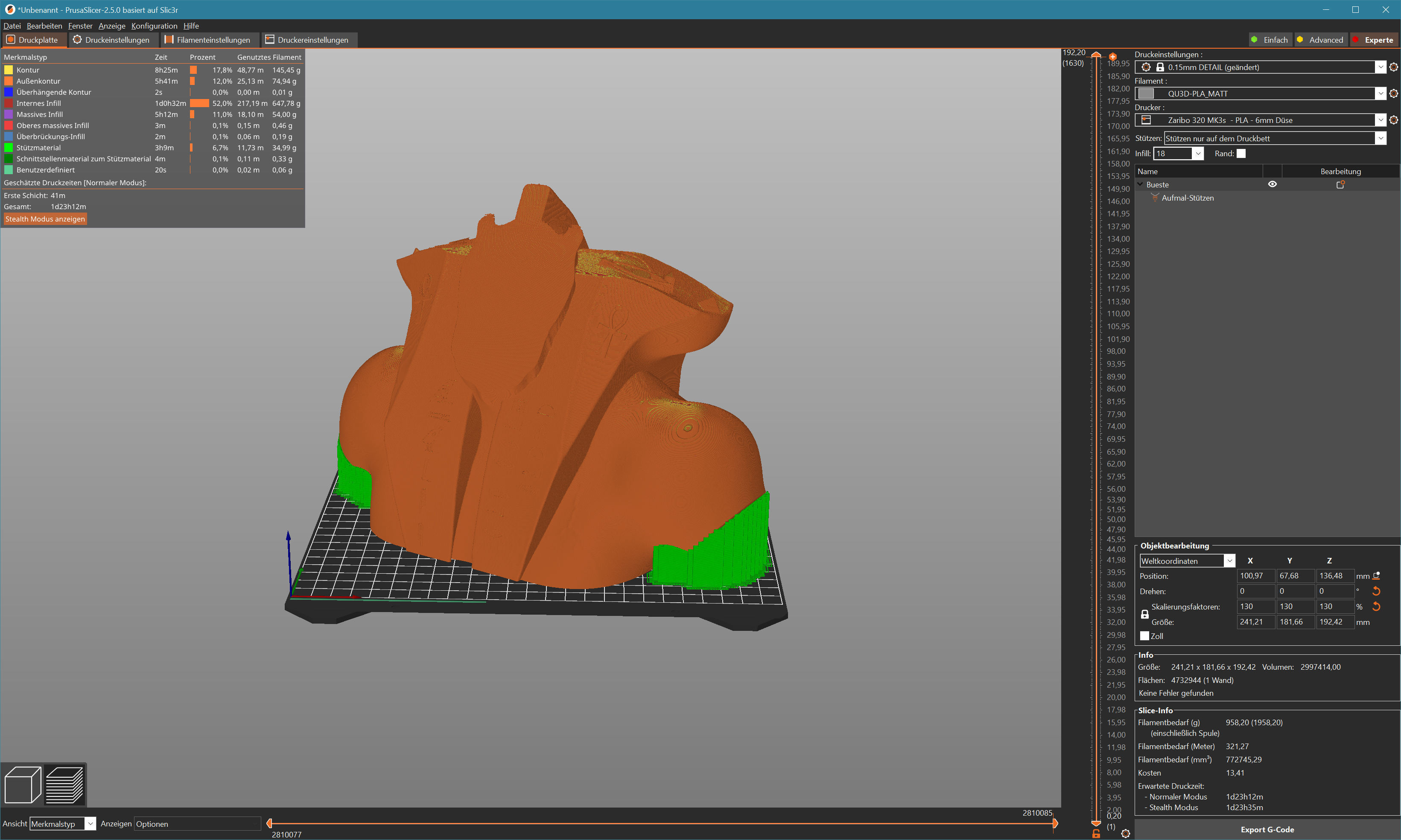Click drop-to-bed icon beside Position
Screen dimensions: 1401x840
1377,576
